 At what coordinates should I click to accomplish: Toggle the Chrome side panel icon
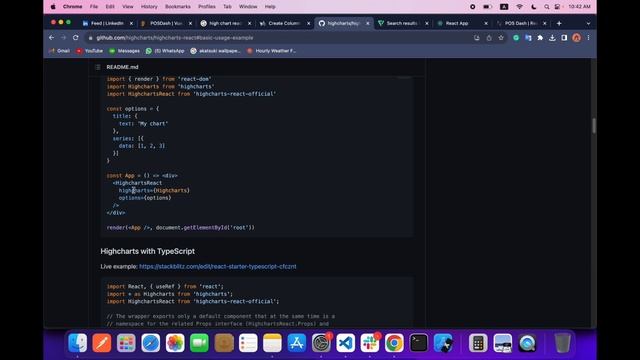click(x=564, y=38)
